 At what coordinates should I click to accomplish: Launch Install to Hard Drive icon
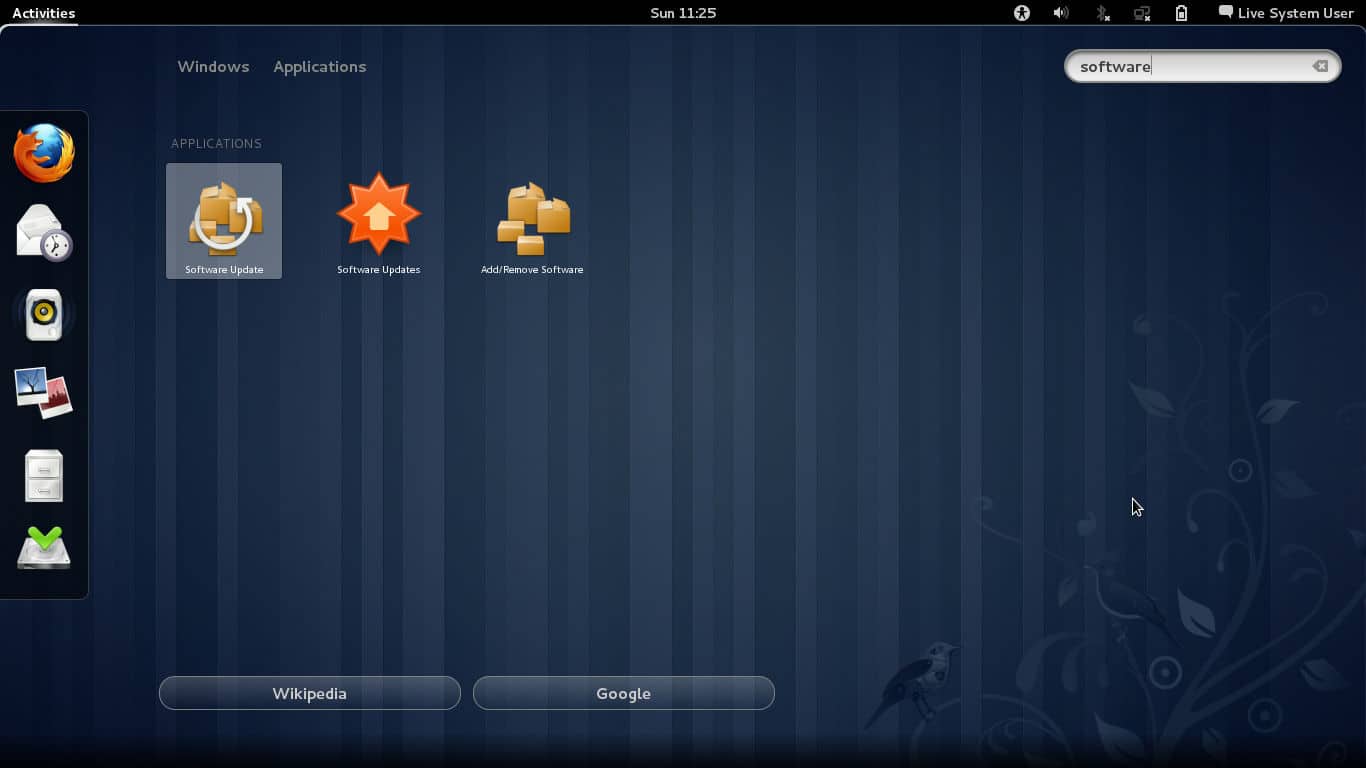point(44,548)
